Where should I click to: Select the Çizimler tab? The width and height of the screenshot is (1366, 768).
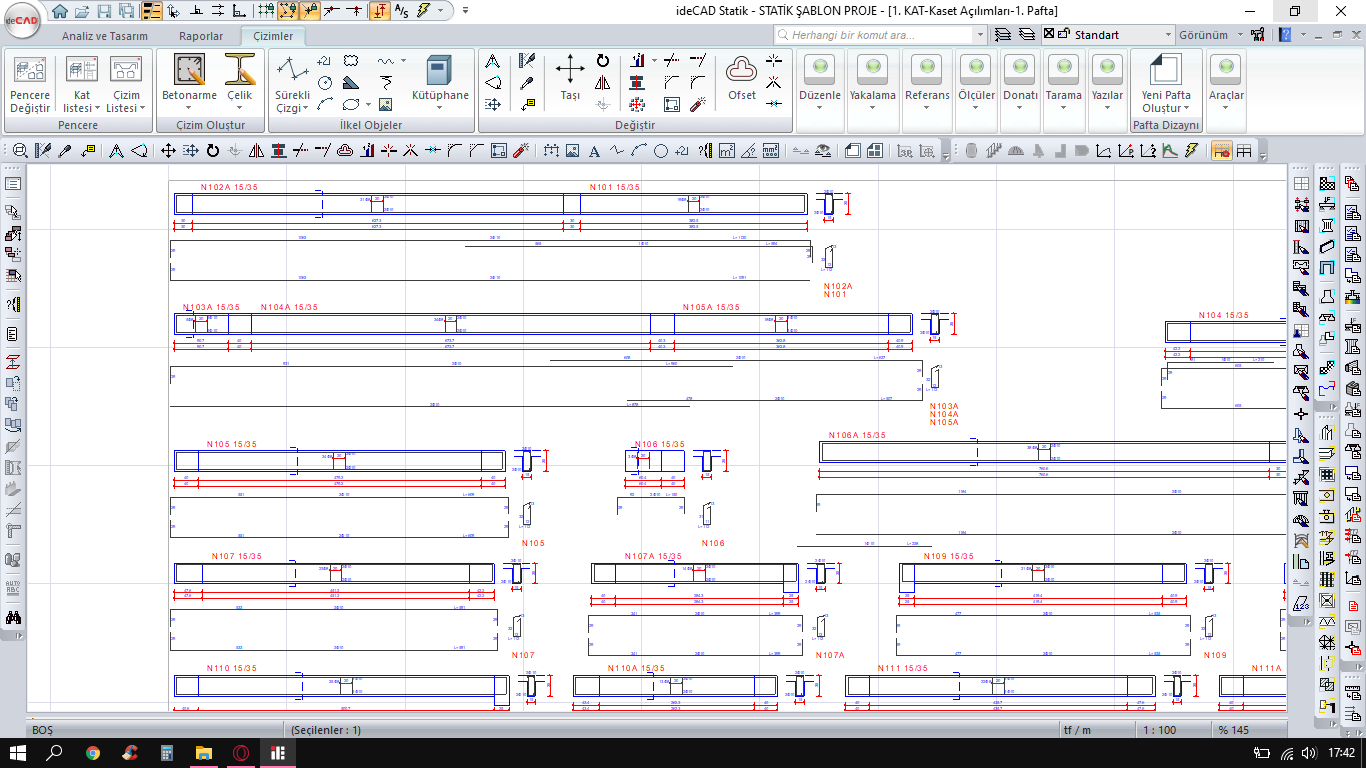[x=273, y=36]
